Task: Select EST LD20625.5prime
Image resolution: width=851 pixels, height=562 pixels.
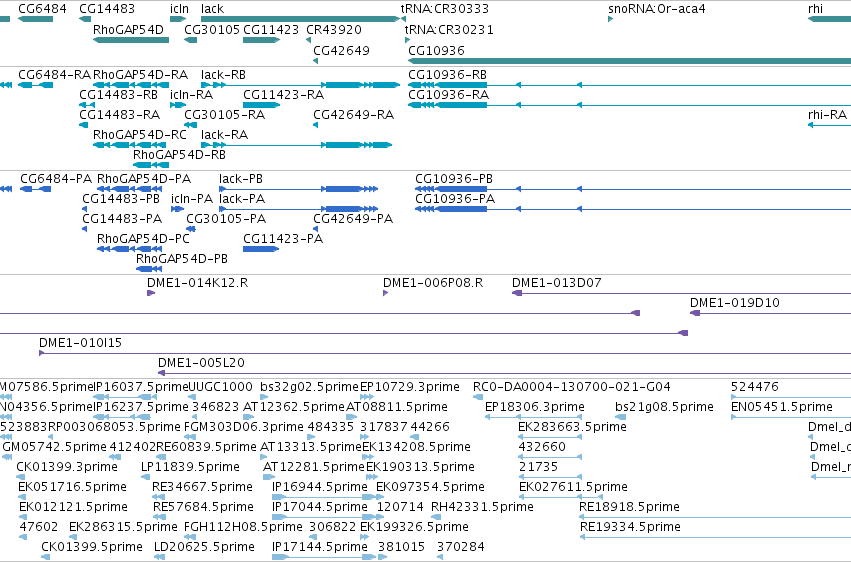Action: tap(205, 547)
